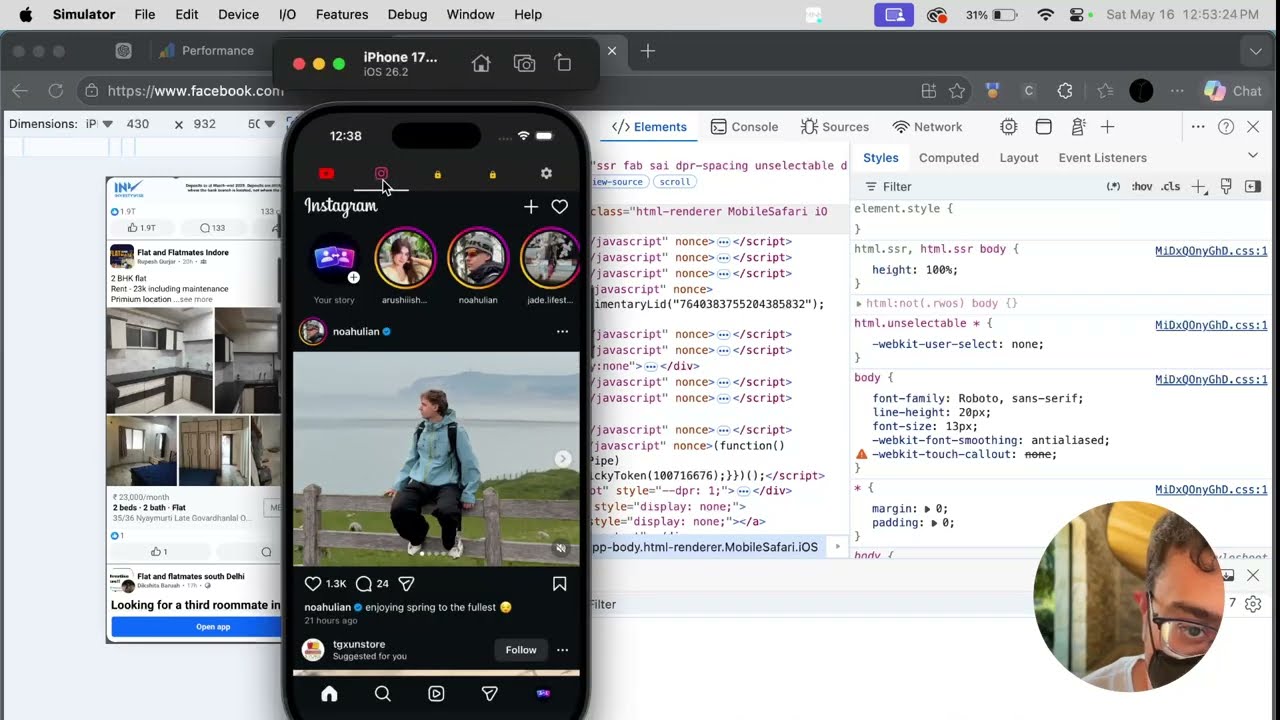
Task: Click the Styles Filter input field
Action: (980, 187)
